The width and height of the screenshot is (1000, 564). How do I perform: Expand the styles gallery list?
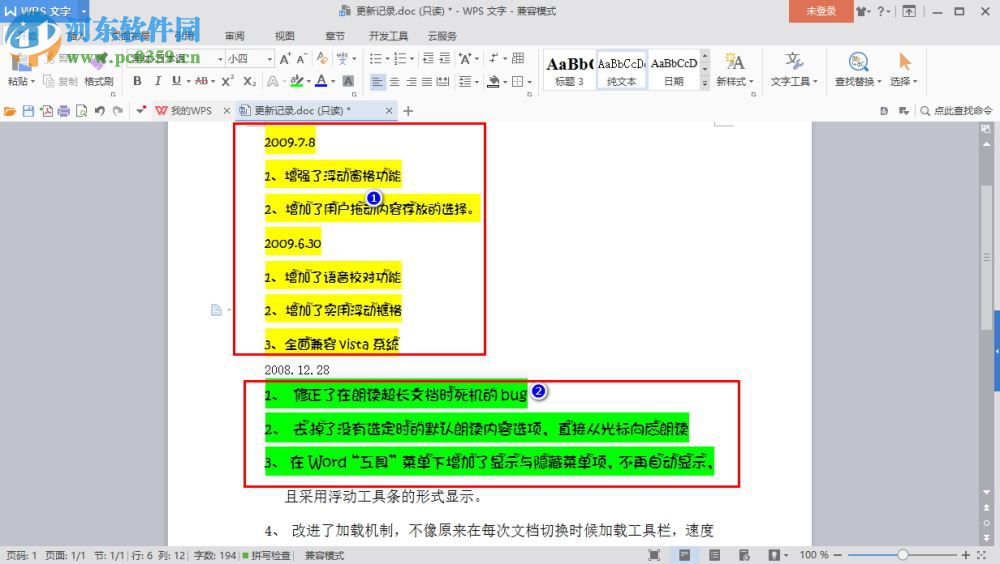pyautogui.click(x=705, y=83)
